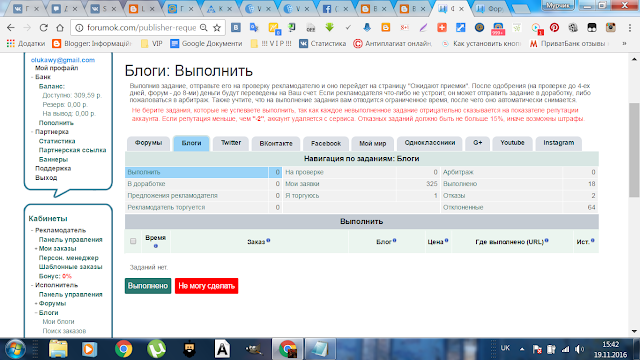Collapse Исполнитель section in Кабинеты
Screen dimensions: 640x360
tap(32, 285)
